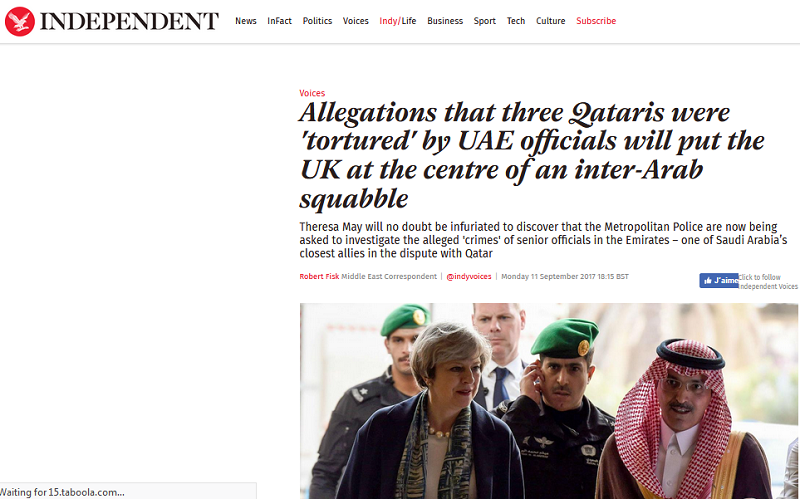Click the 'Click to follow Independent Voices' text
The height and width of the screenshot is (499, 800).
[768, 282]
